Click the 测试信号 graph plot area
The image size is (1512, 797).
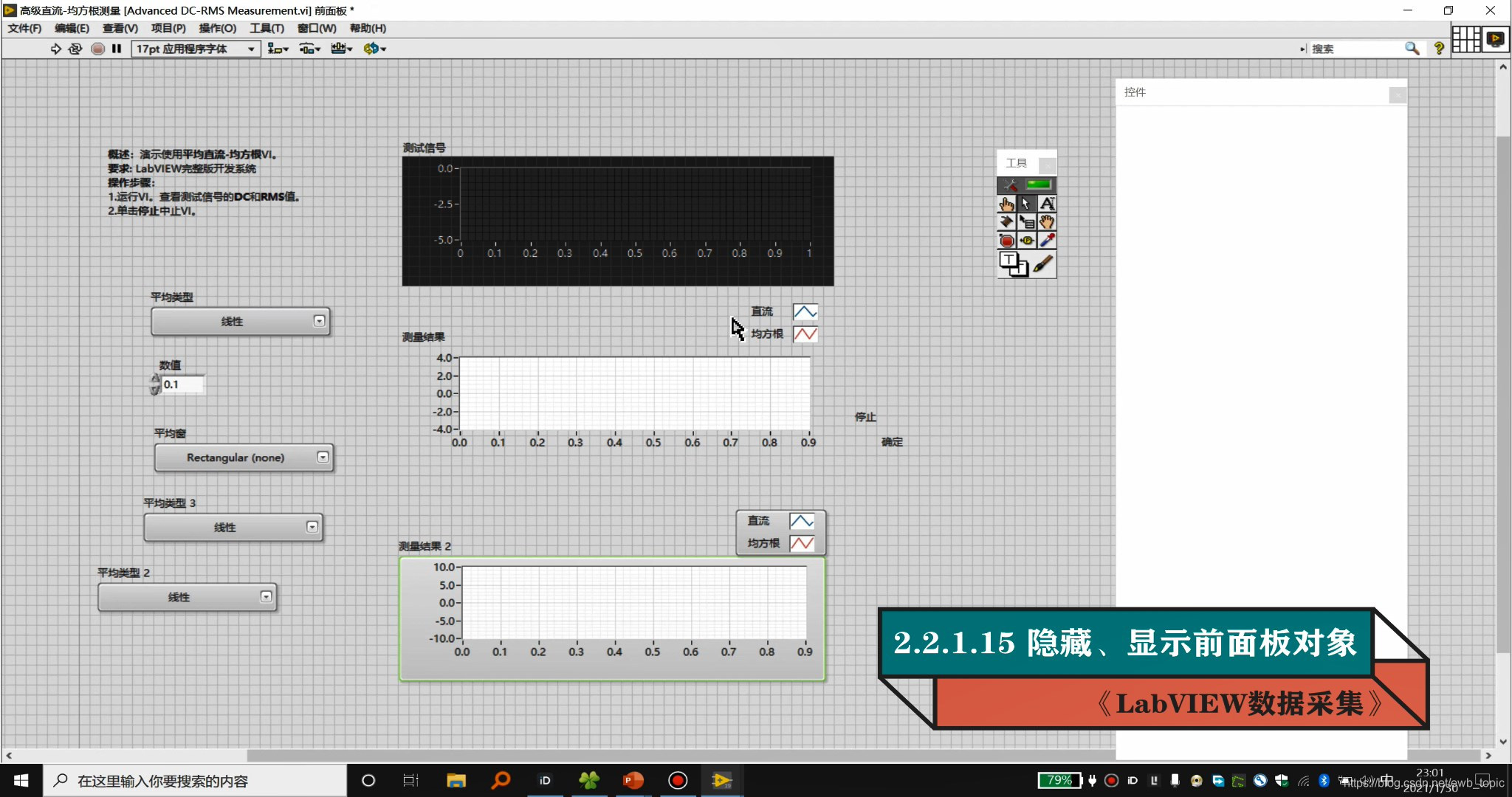[x=635, y=204]
